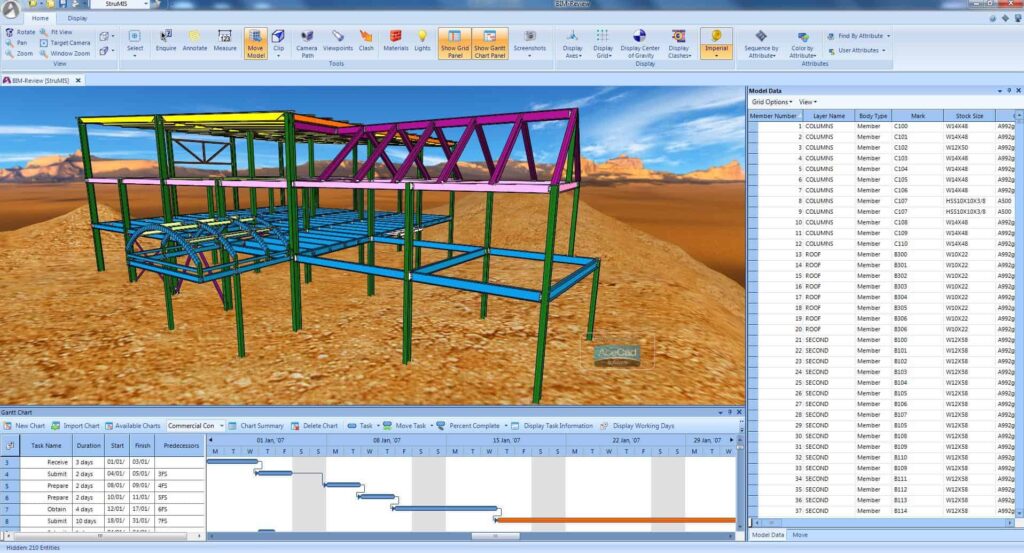Click Display Working Days

[x=637, y=426]
